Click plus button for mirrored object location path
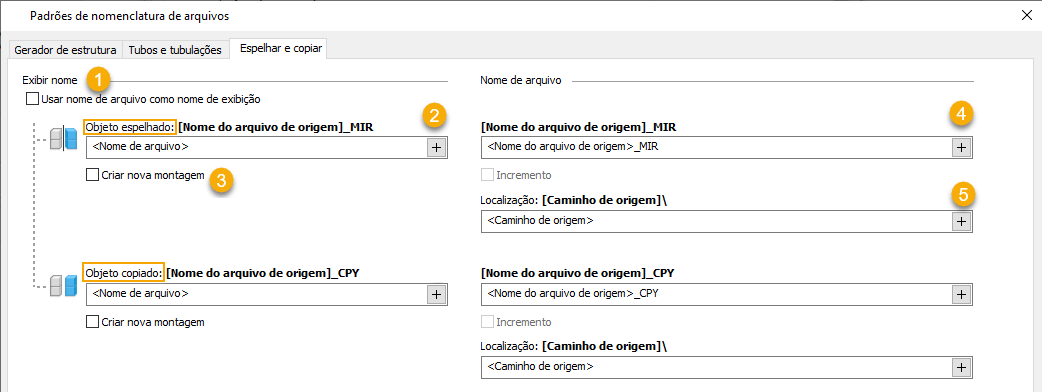Image resolution: width=1042 pixels, height=392 pixels. click(961, 222)
